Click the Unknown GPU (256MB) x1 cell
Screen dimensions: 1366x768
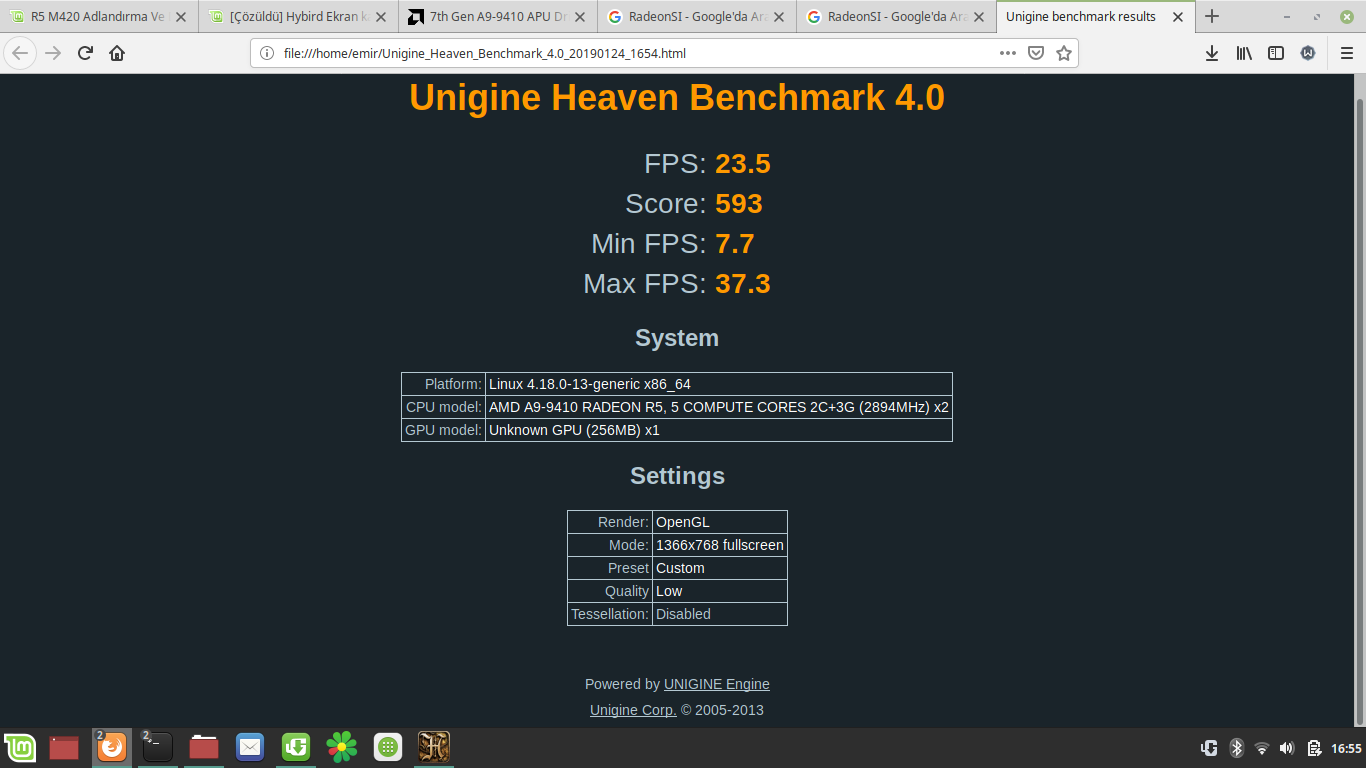tap(718, 430)
